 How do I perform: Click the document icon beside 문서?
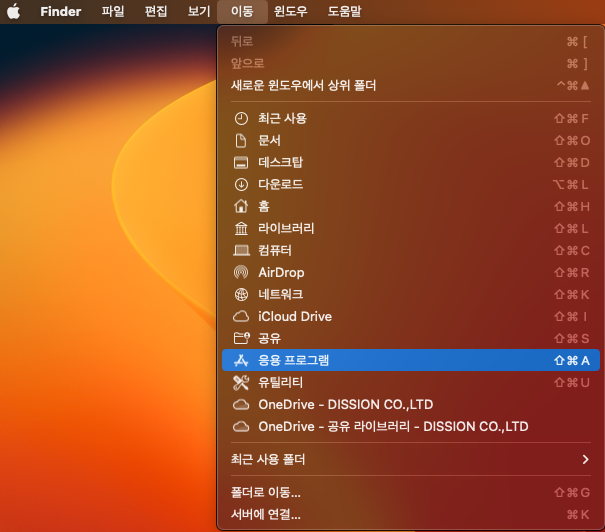point(241,140)
